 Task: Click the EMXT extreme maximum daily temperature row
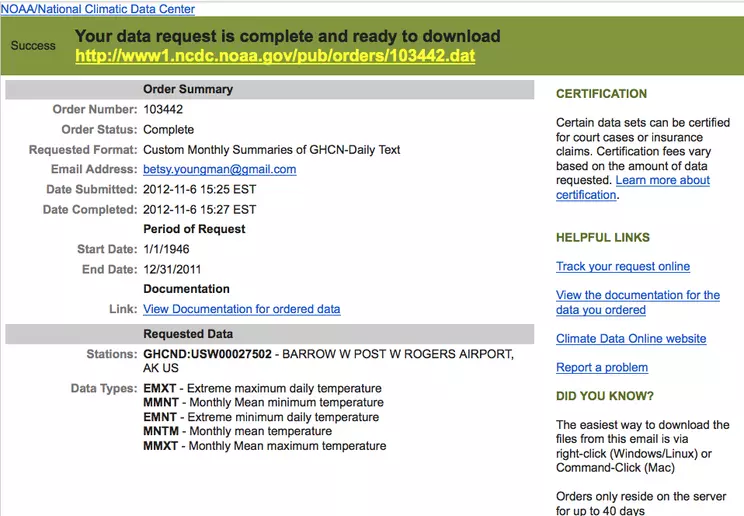point(262,388)
